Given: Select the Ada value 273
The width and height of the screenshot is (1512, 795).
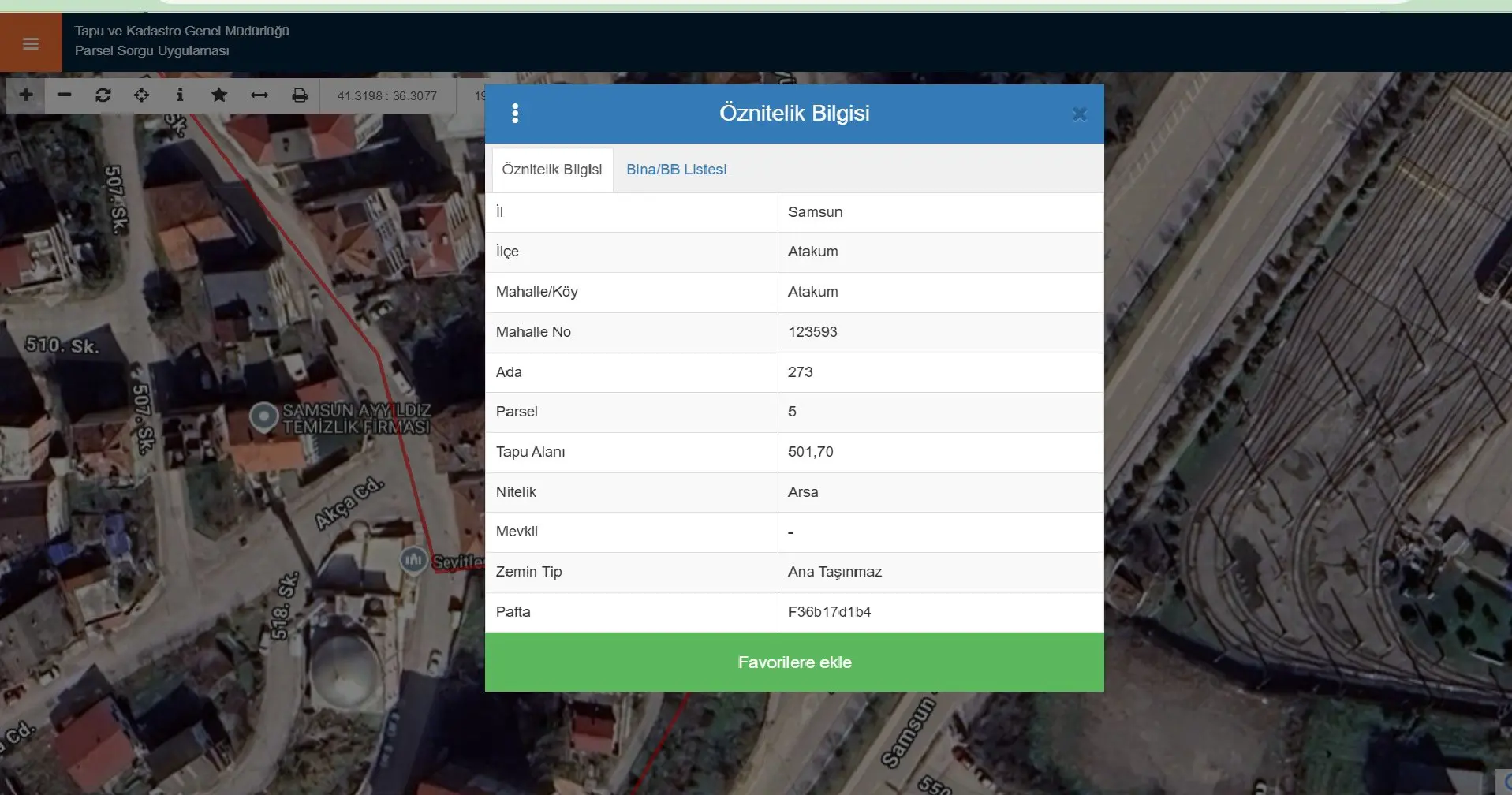Looking at the screenshot, I should [x=801, y=372].
